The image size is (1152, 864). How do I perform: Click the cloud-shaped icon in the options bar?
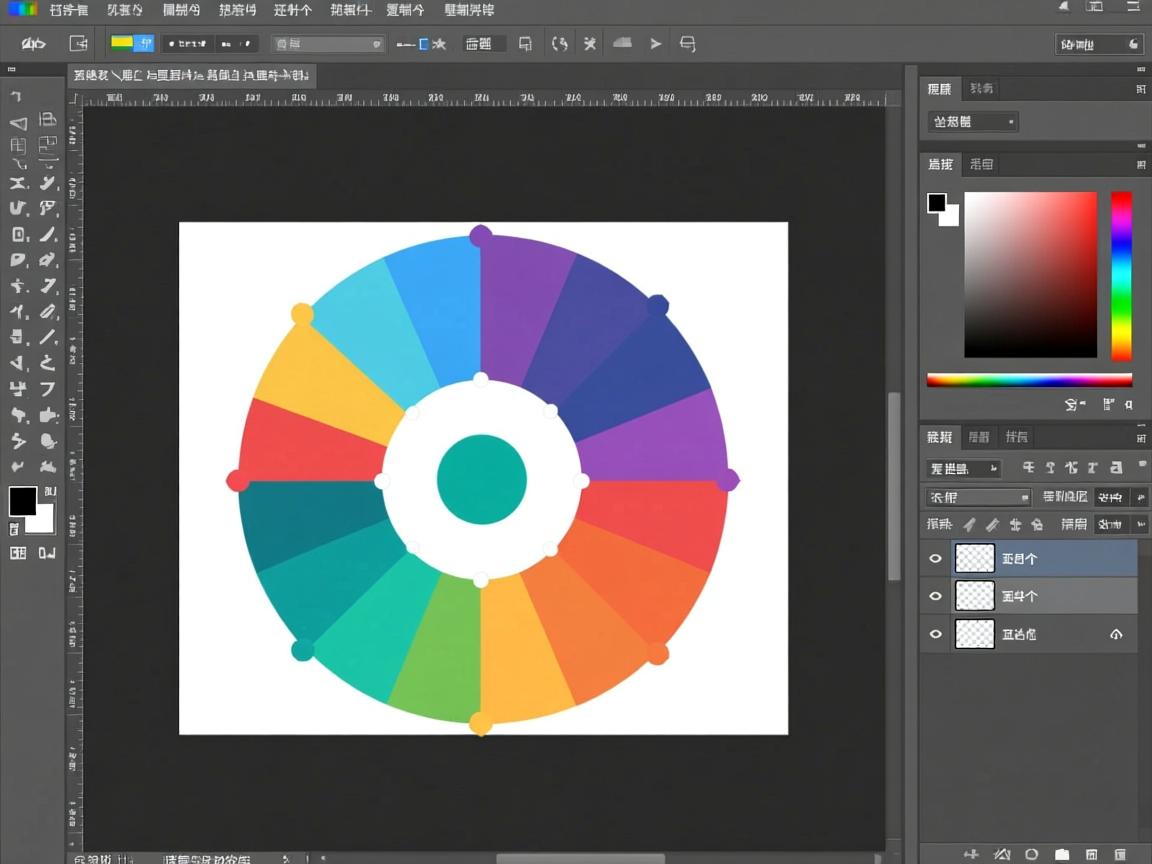pos(622,43)
